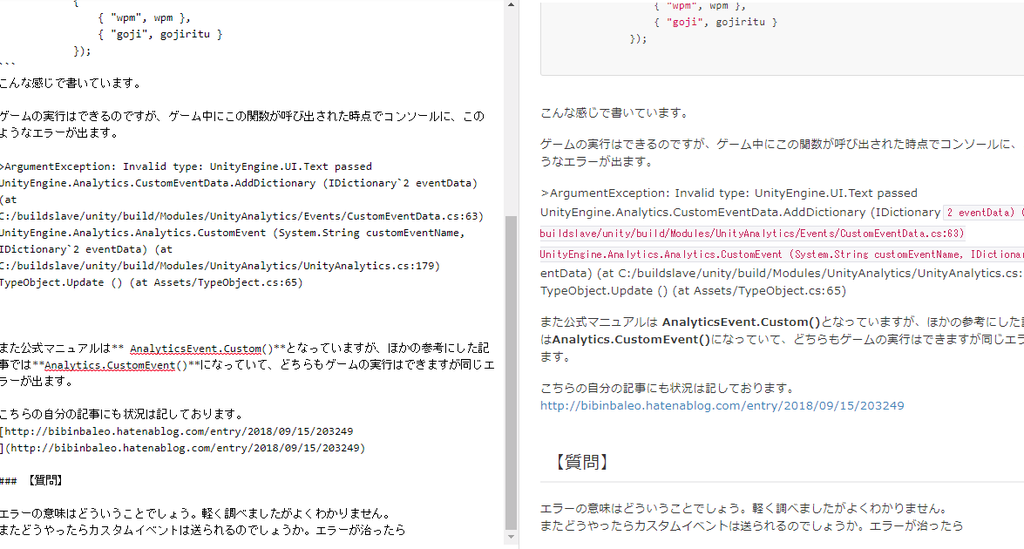This screenshot has height=549, width=1024.
Task: Click 'こんな感じで書いています。' text in preview
Action: pyautogui.click(x=615, y=113)
